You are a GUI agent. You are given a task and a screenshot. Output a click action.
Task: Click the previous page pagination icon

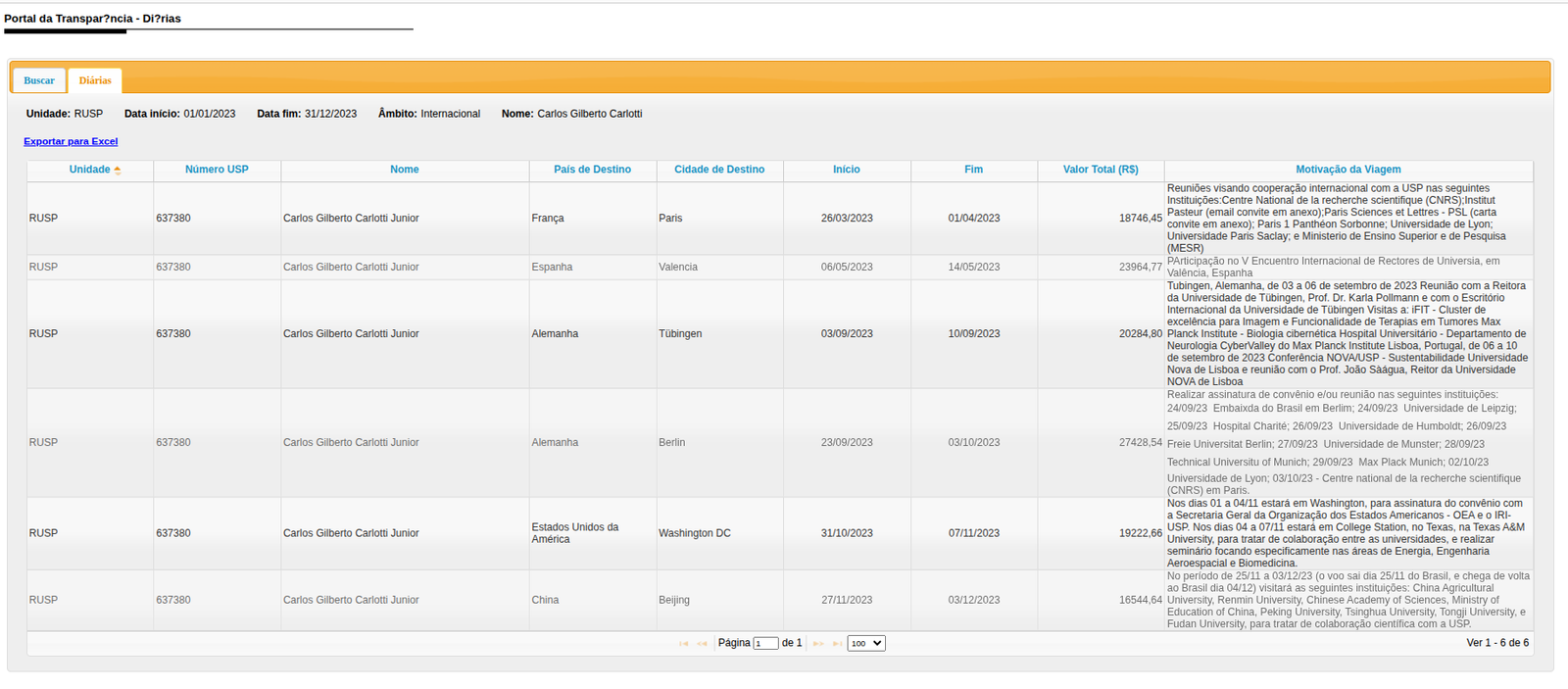(x=702, y=644)
